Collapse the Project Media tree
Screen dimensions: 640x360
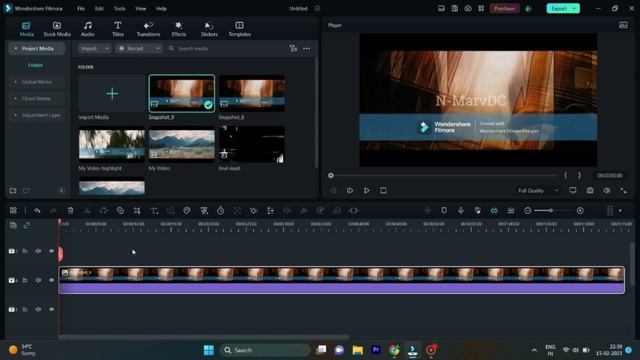click(16, 49)
